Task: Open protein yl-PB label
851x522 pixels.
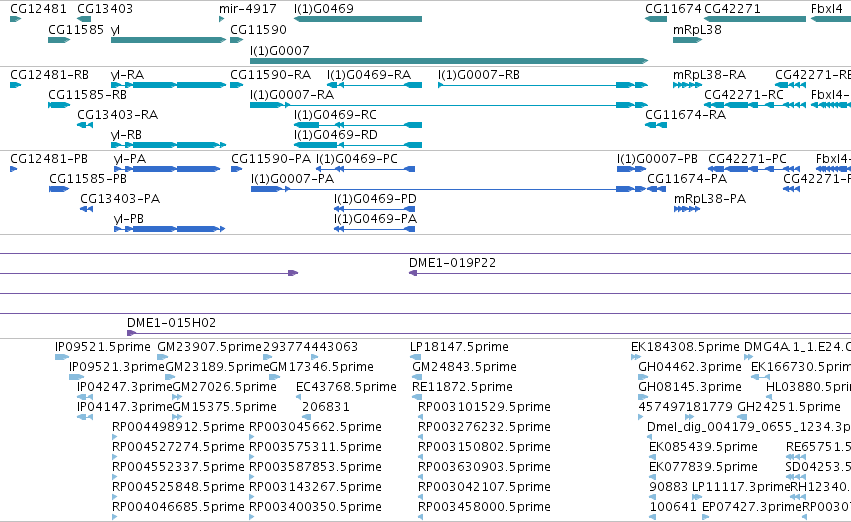Action: click(x=129, y=219)
